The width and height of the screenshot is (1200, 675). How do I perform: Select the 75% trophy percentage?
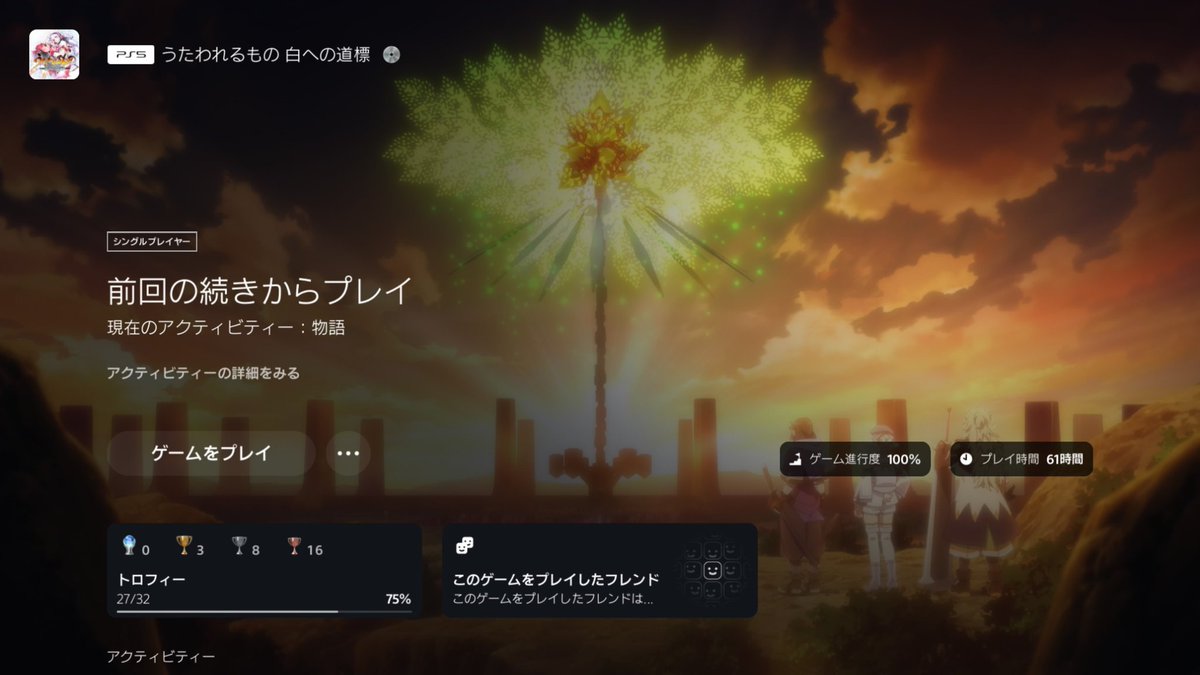tap(398, 599)
